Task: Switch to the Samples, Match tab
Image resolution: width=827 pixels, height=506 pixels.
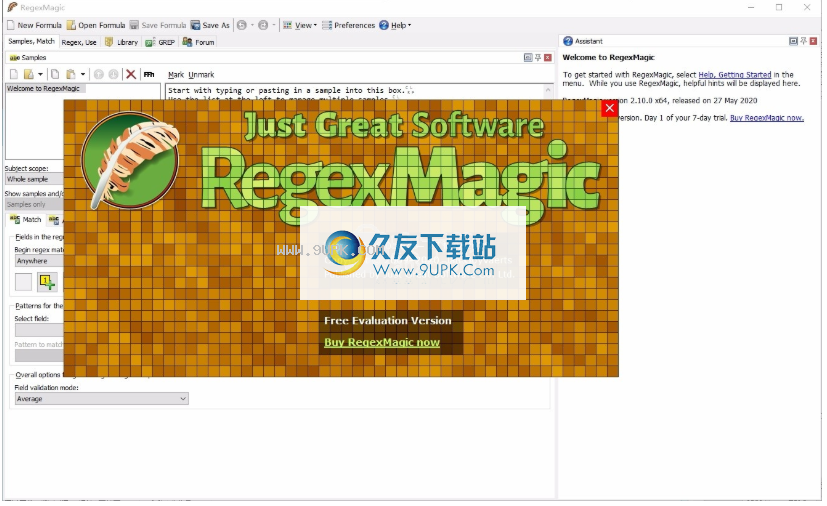Action: (x=31, y=41)
